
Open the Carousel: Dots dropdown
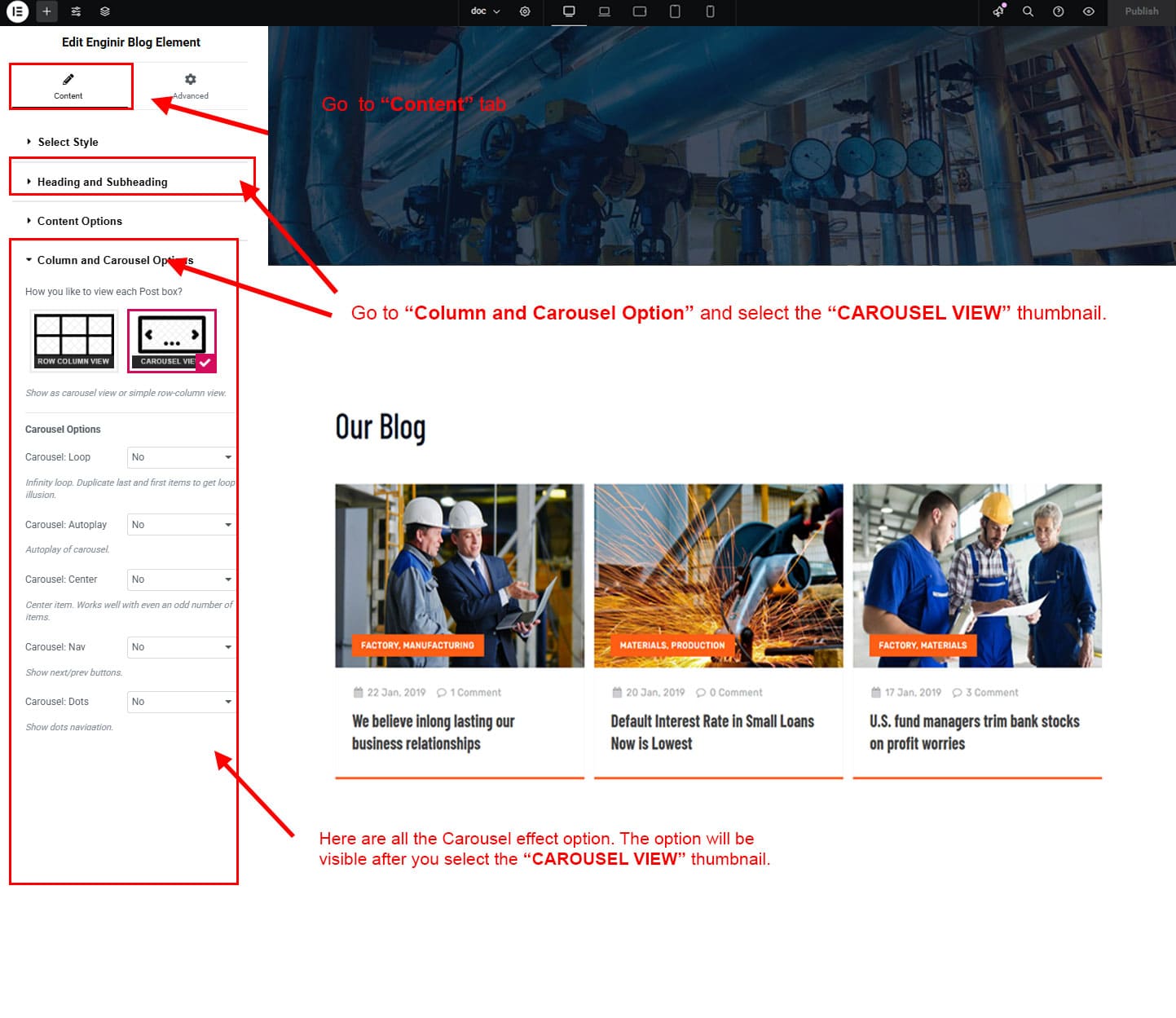181,702
